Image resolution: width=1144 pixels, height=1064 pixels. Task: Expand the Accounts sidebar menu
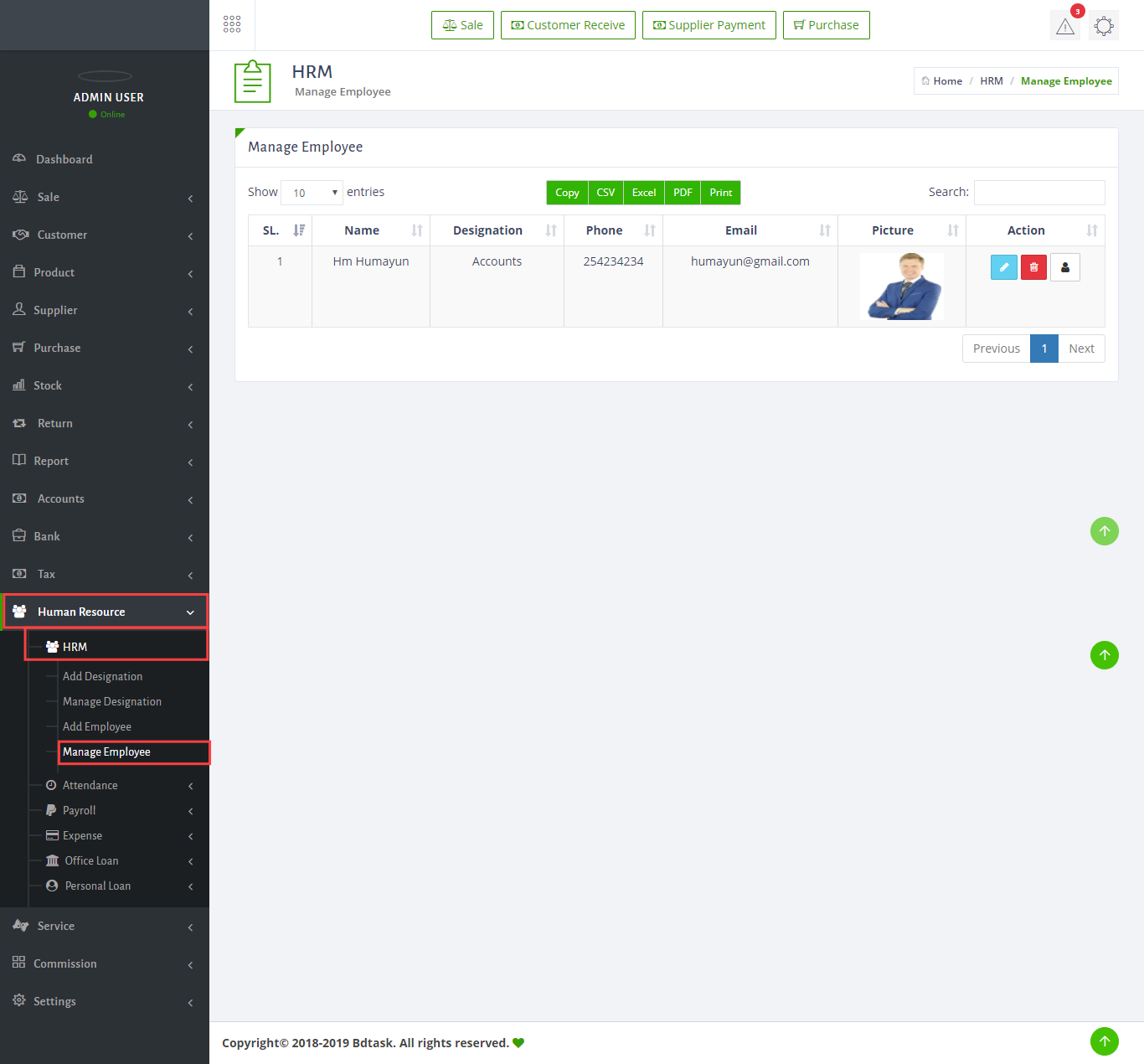[x=61, y=498]
